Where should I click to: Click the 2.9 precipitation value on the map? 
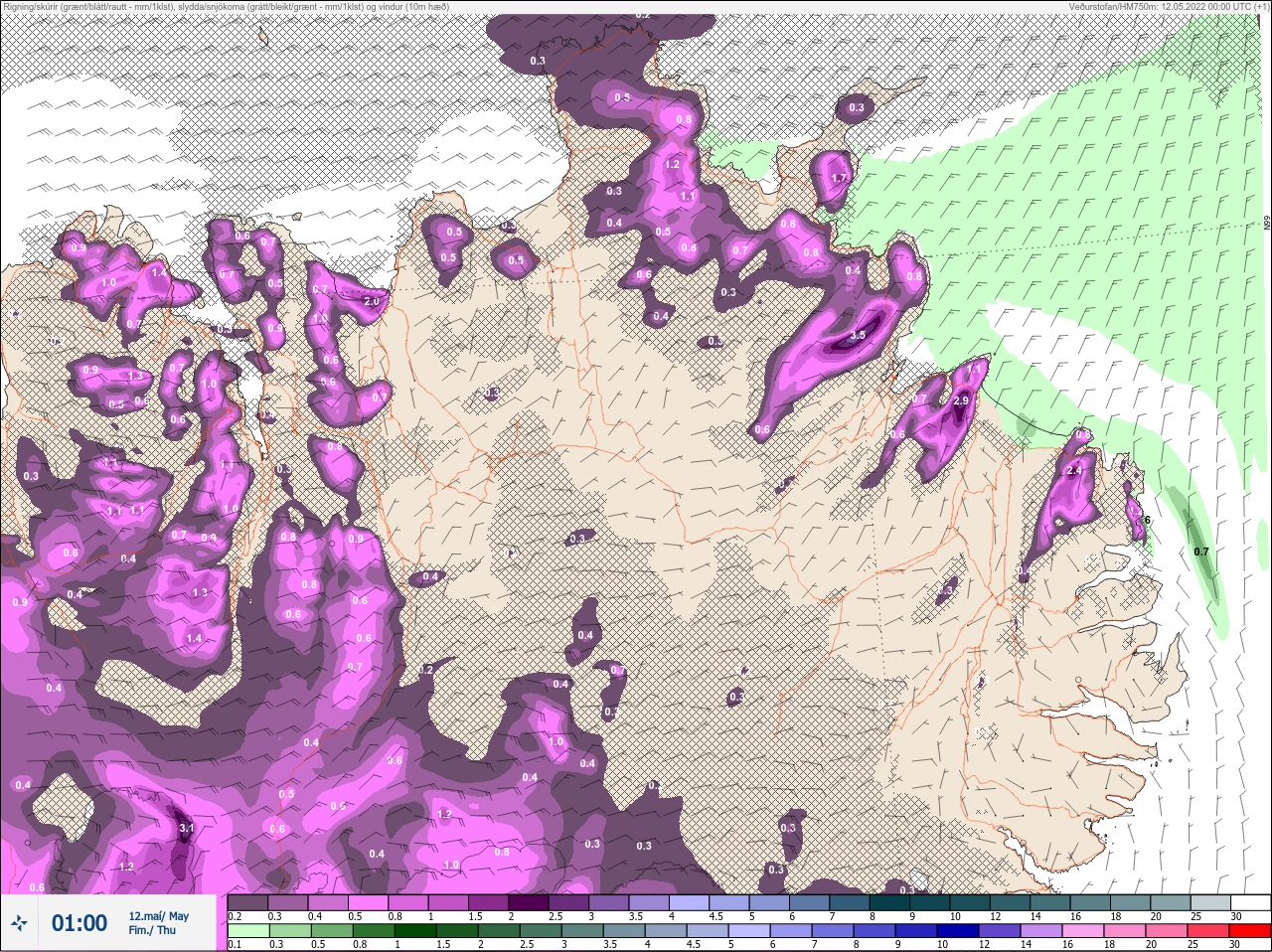(960, 400)
